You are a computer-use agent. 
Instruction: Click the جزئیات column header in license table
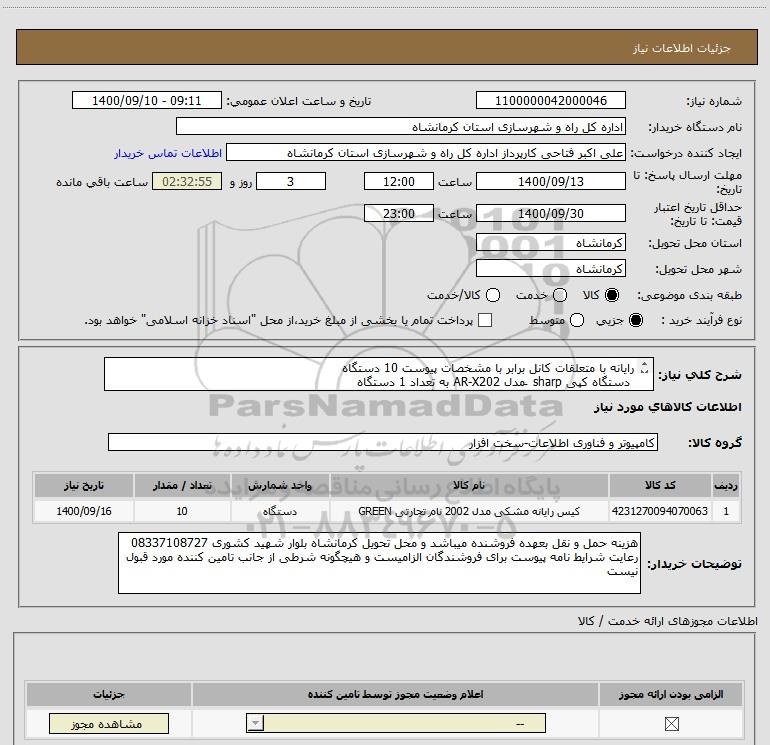(109, 694)
